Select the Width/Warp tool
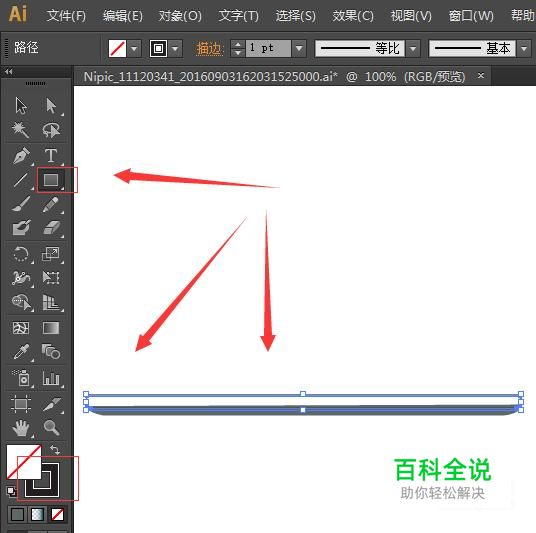This screenshot has height=533, width=536. (21, 278)
